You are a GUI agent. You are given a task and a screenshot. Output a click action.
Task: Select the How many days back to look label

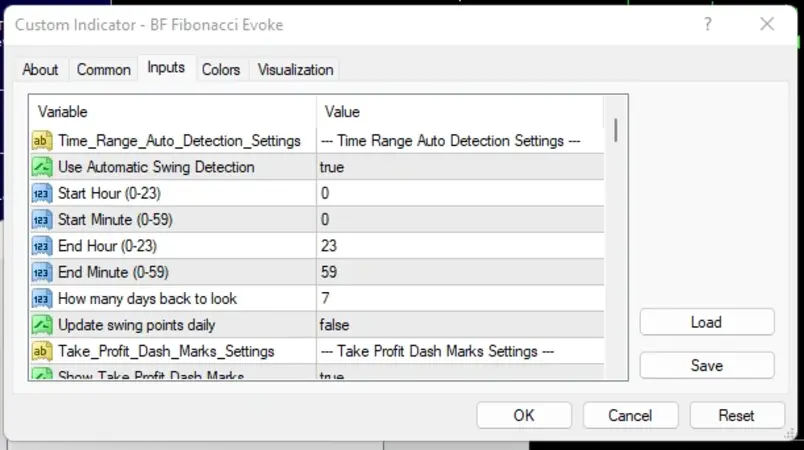pos(148,299)
